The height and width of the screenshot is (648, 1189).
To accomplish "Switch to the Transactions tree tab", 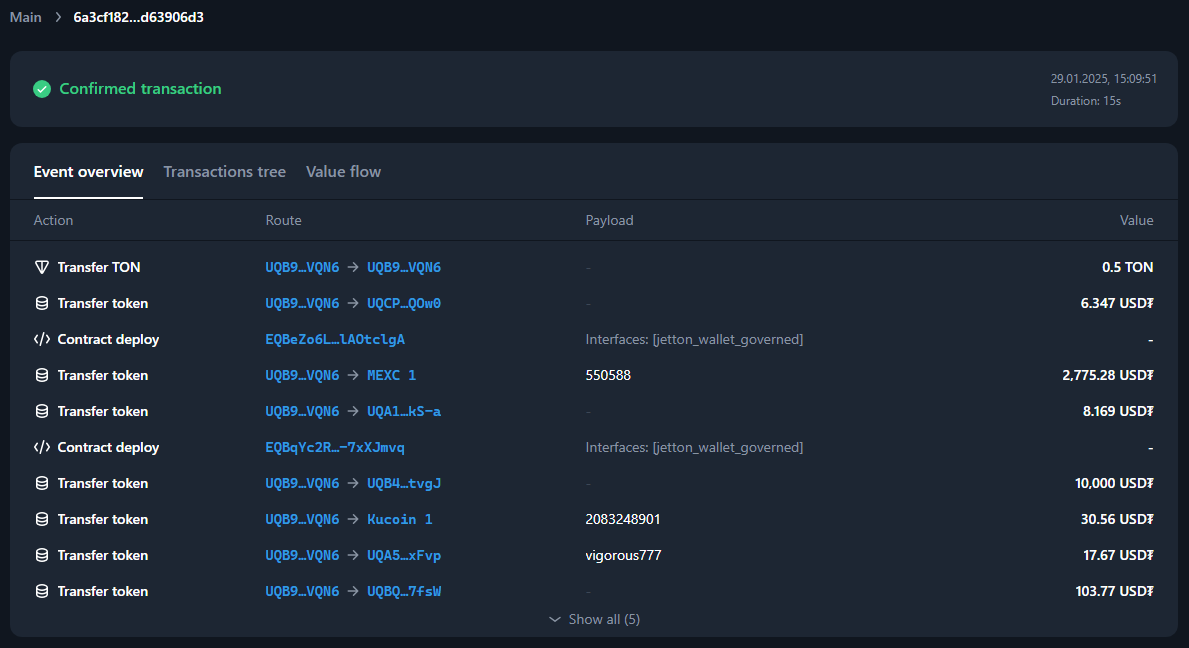I will pyautogui.click(x=224, y=172).
